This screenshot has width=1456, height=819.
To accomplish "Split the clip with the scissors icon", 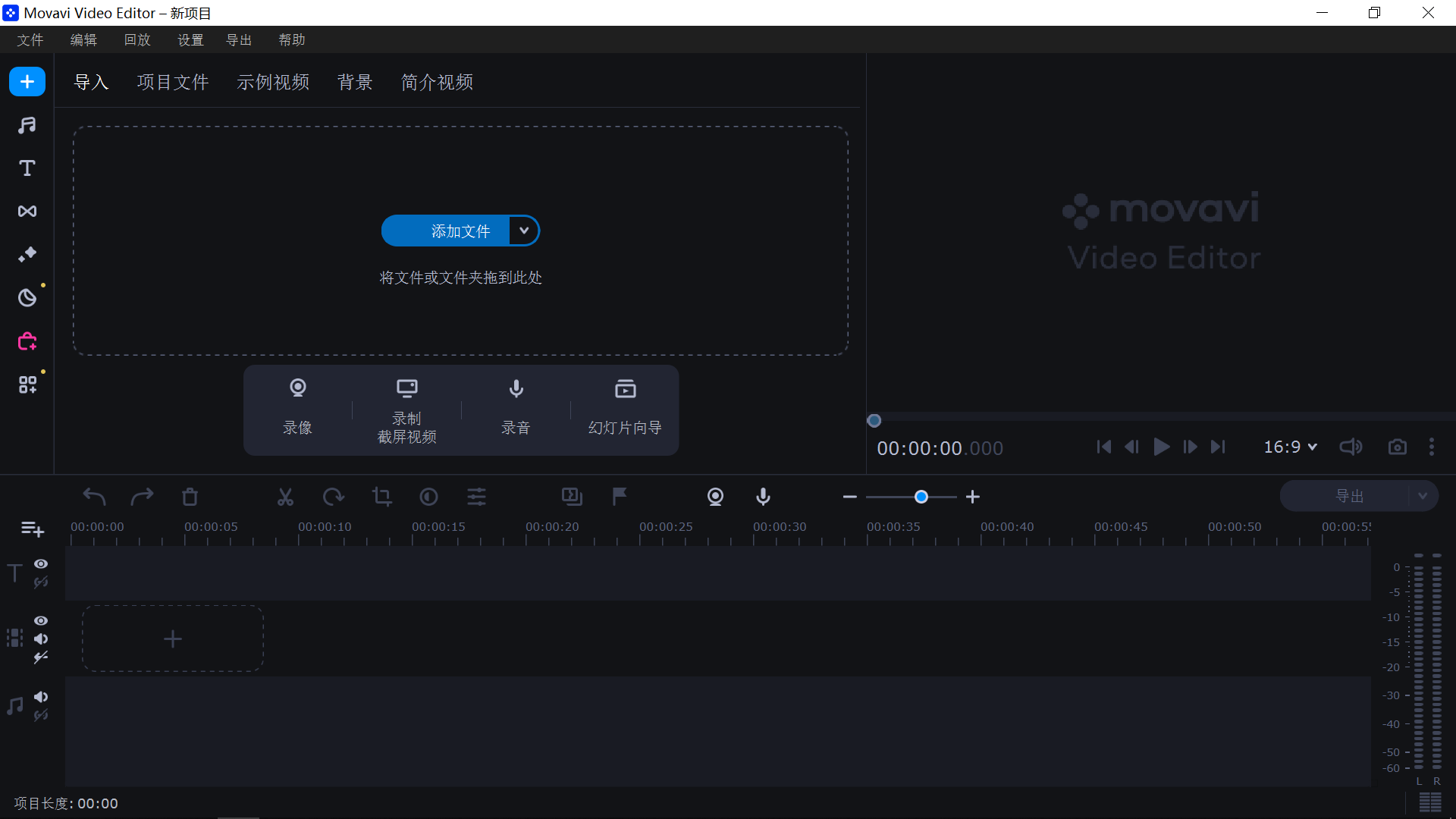I will tap(285, 497).
